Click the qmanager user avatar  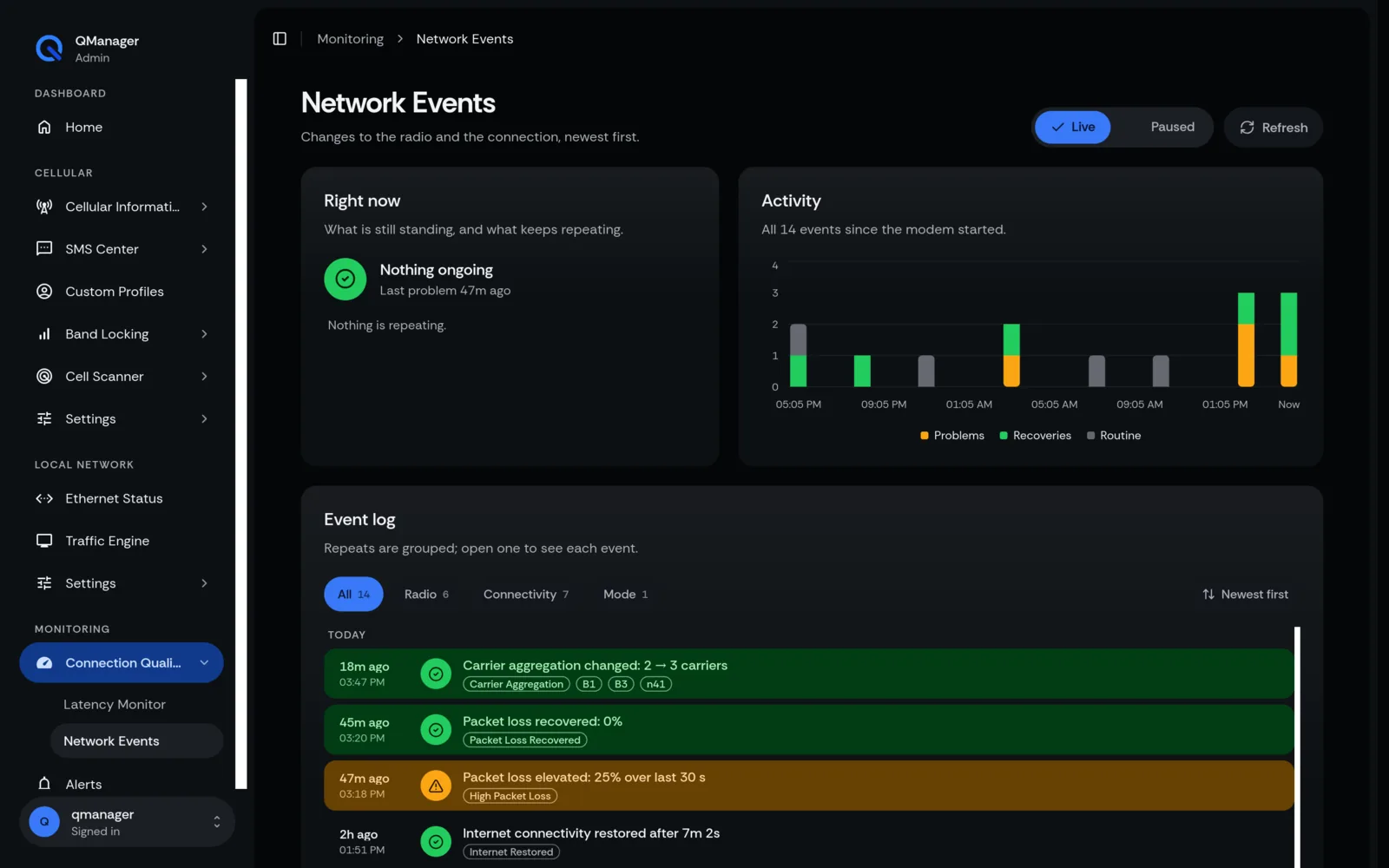click(x=44, y=821)
